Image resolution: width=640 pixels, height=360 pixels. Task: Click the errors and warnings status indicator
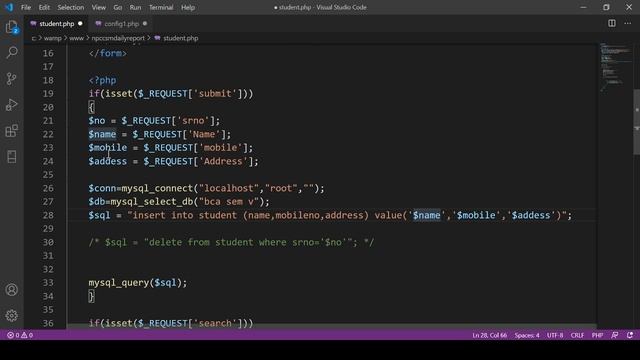tap(20, 335)
